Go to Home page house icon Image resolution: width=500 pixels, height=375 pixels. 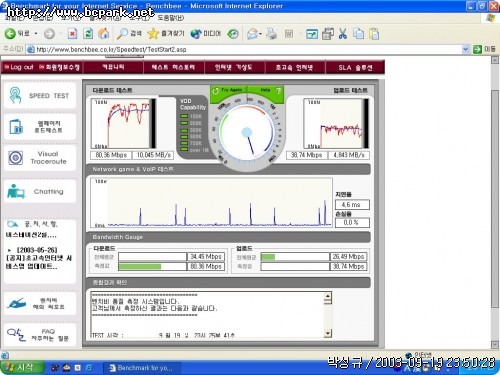pyautogui.click(x=104, y=33)
